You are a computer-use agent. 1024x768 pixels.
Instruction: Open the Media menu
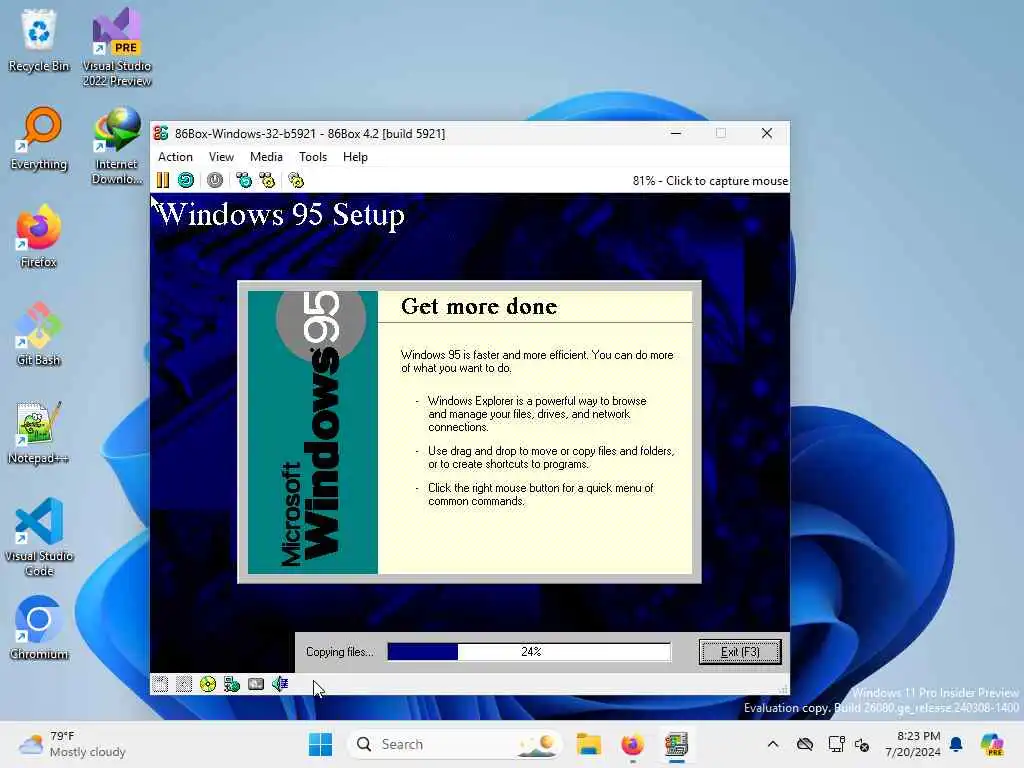click(266, 157)
